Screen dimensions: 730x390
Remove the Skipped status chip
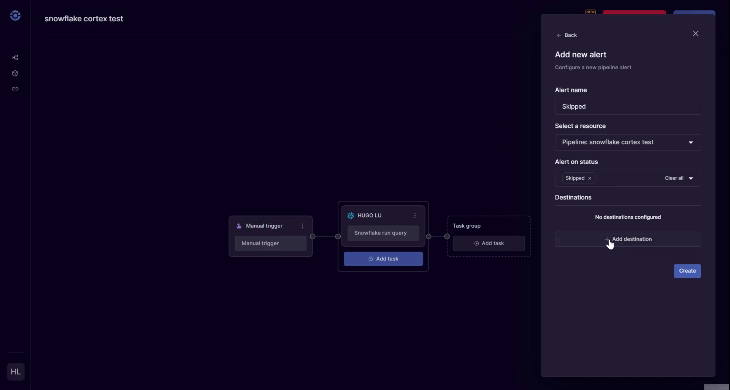tap(589, 178)
